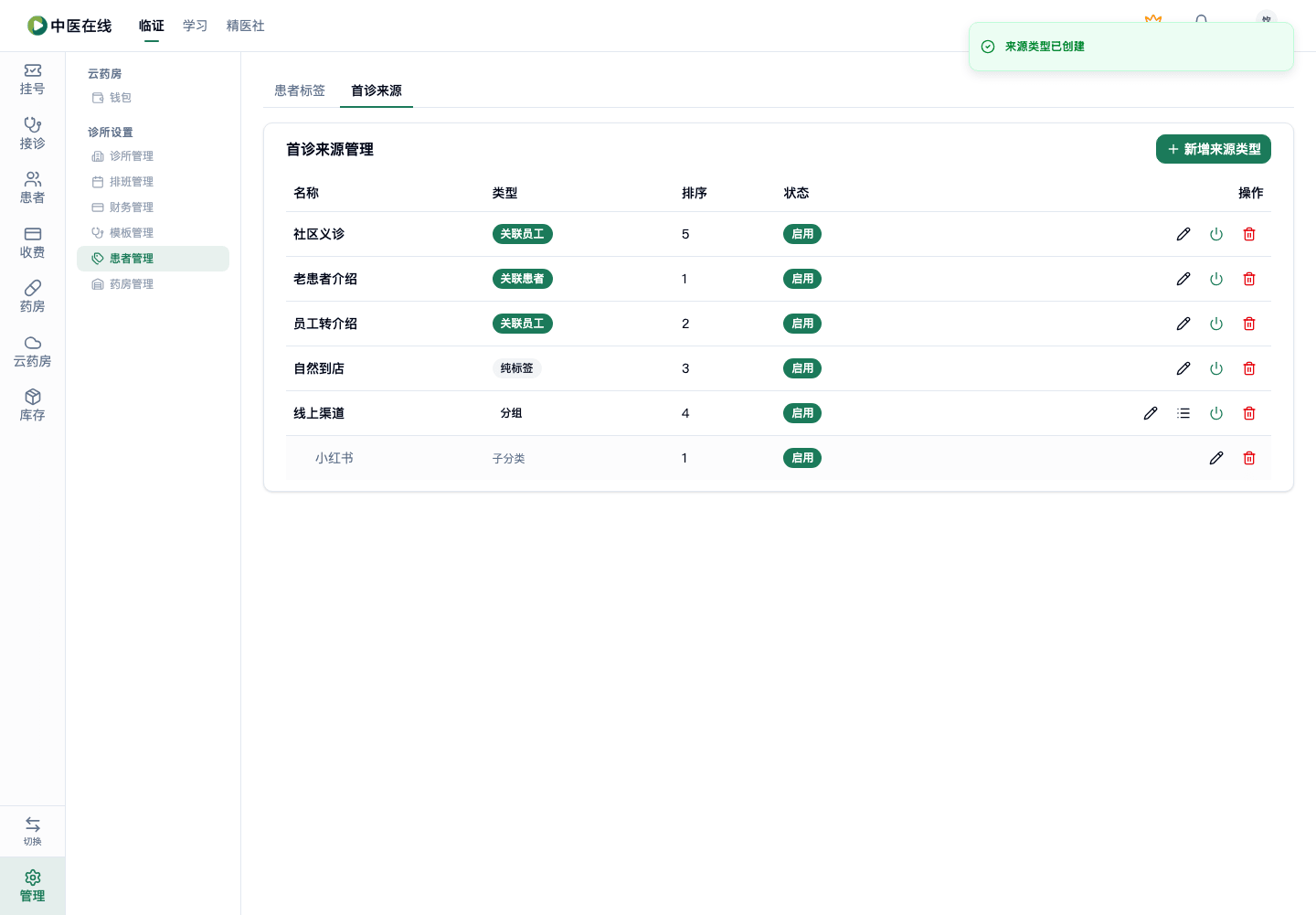This screenshot has width=1316, height=915.
Task: Open the 库存 inventory sidebar icon
Action: pyautogui.click(x=32, y=406)
